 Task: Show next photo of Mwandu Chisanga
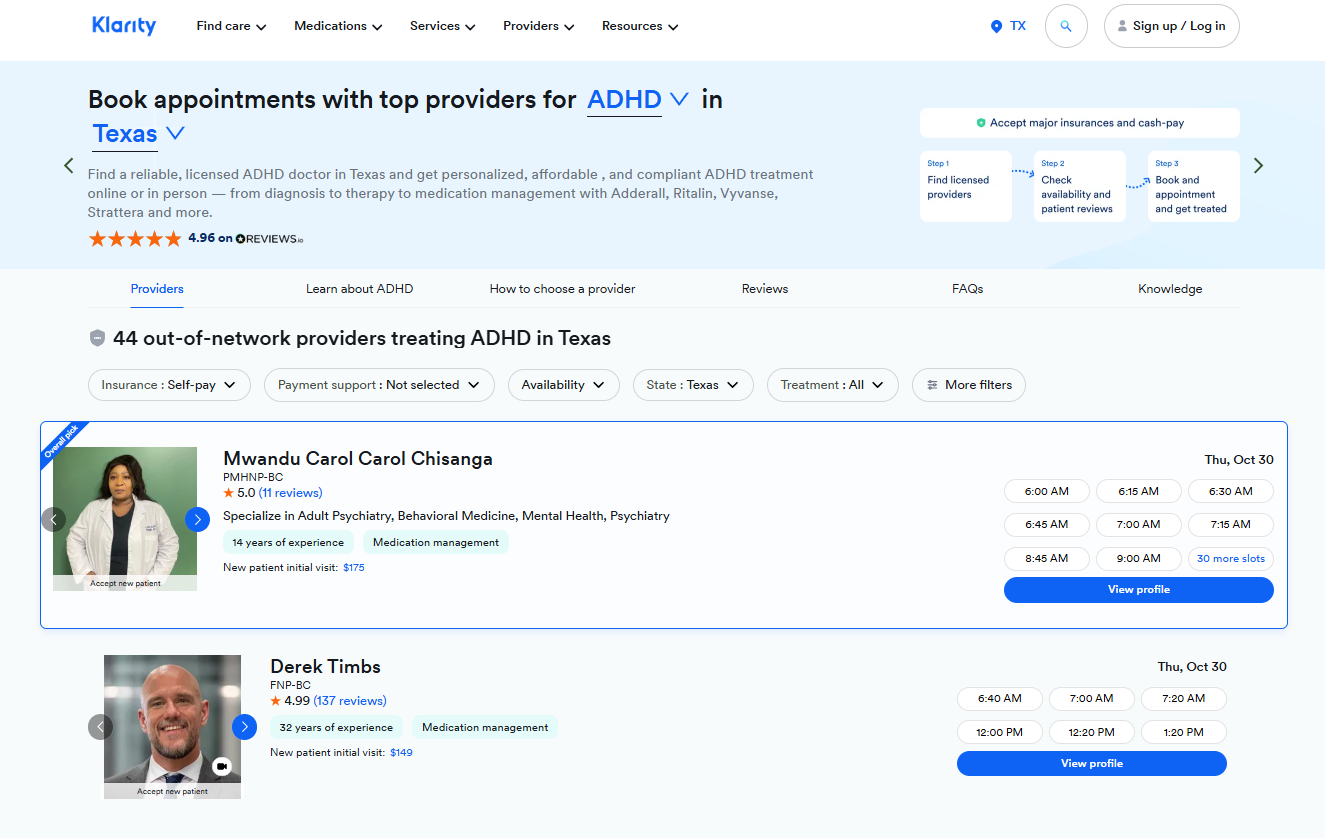click(x=197, y=519)
